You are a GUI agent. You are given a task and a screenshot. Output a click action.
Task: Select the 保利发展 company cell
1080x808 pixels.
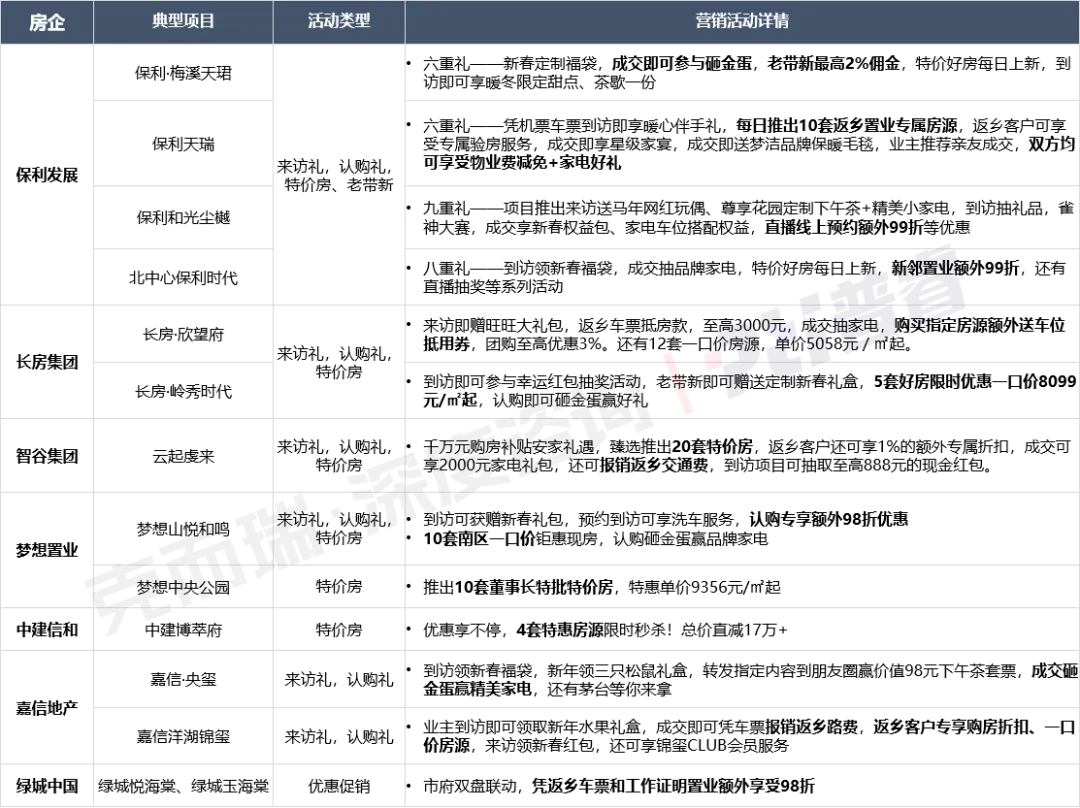click(47, 175)
